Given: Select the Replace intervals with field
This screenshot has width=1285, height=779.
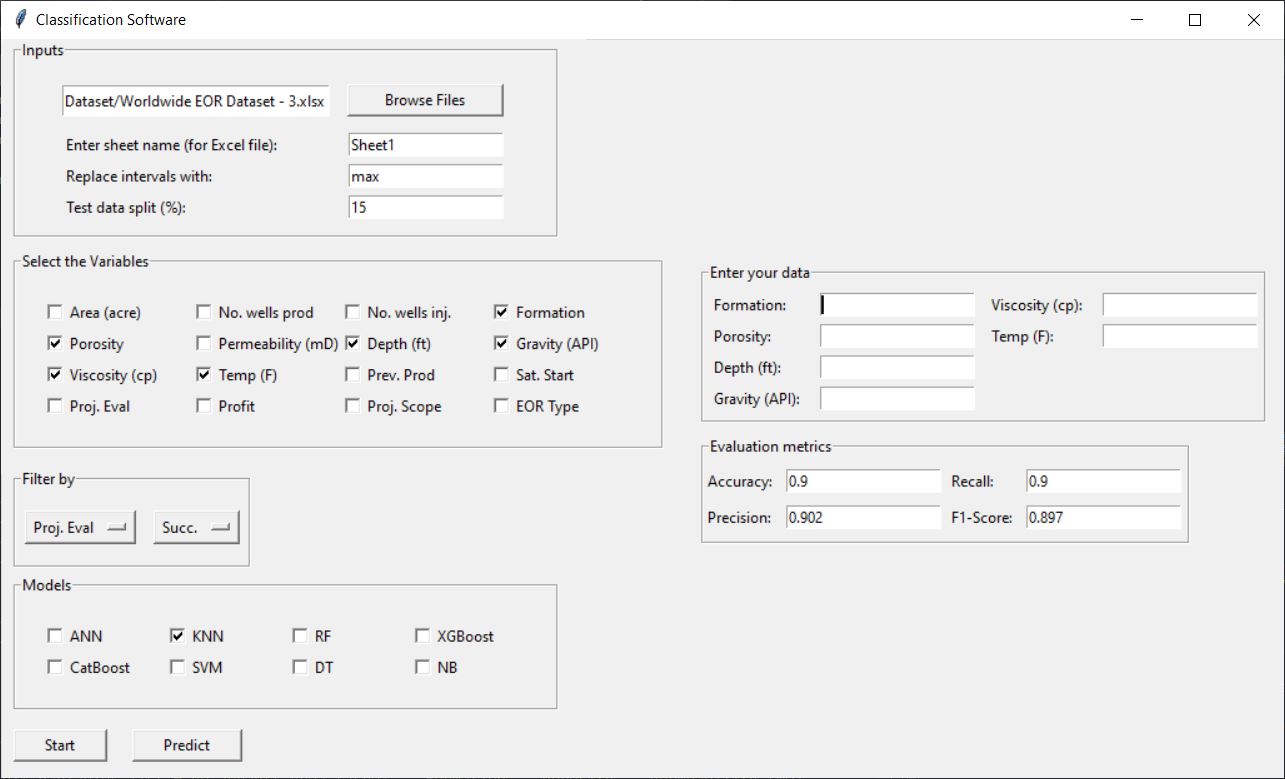Looking at the screenshot, I should (425, 176).
